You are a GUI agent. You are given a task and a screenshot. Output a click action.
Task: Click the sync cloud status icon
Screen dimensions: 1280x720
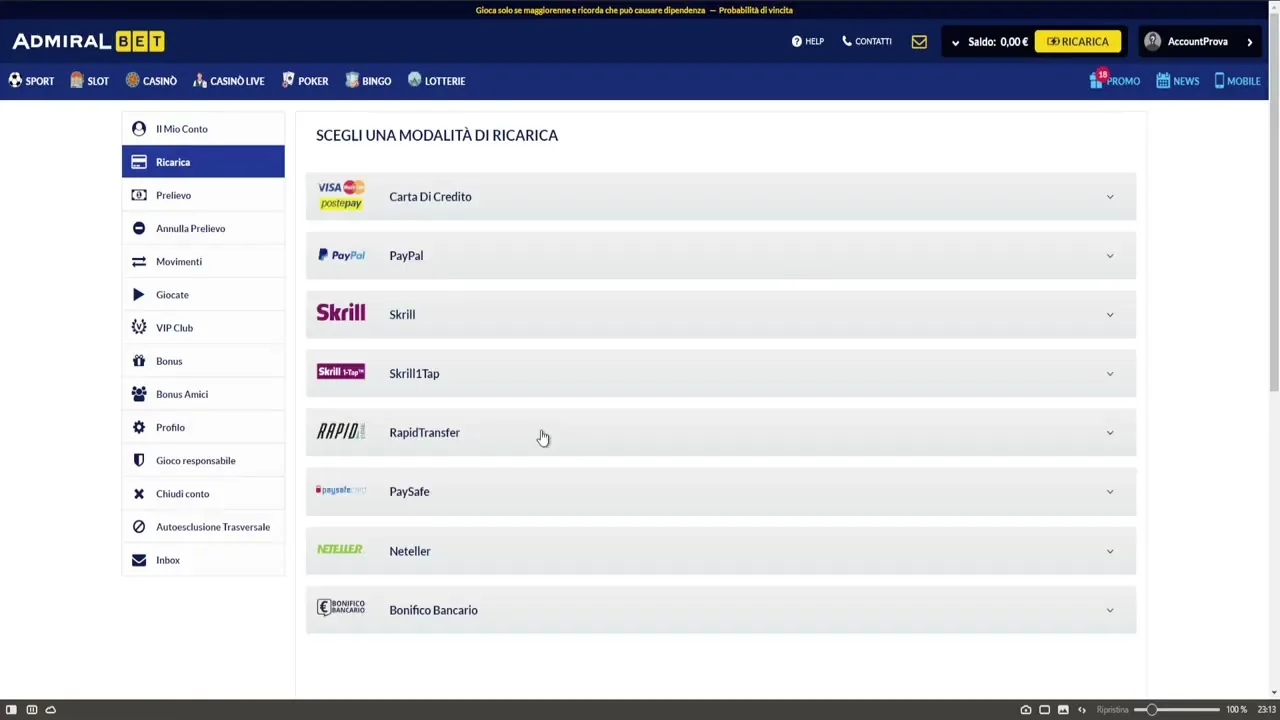[51, 709]
